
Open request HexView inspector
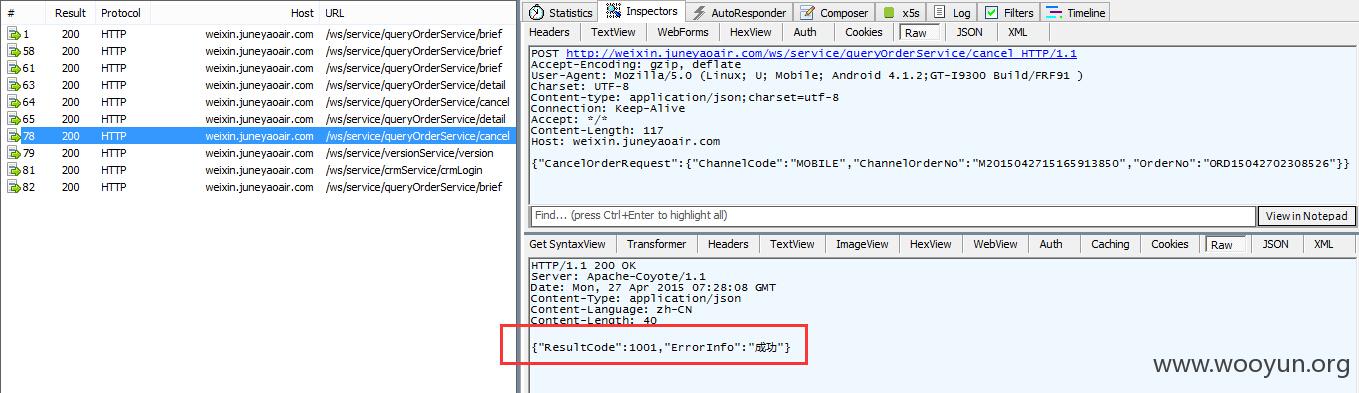pos(750,32)
